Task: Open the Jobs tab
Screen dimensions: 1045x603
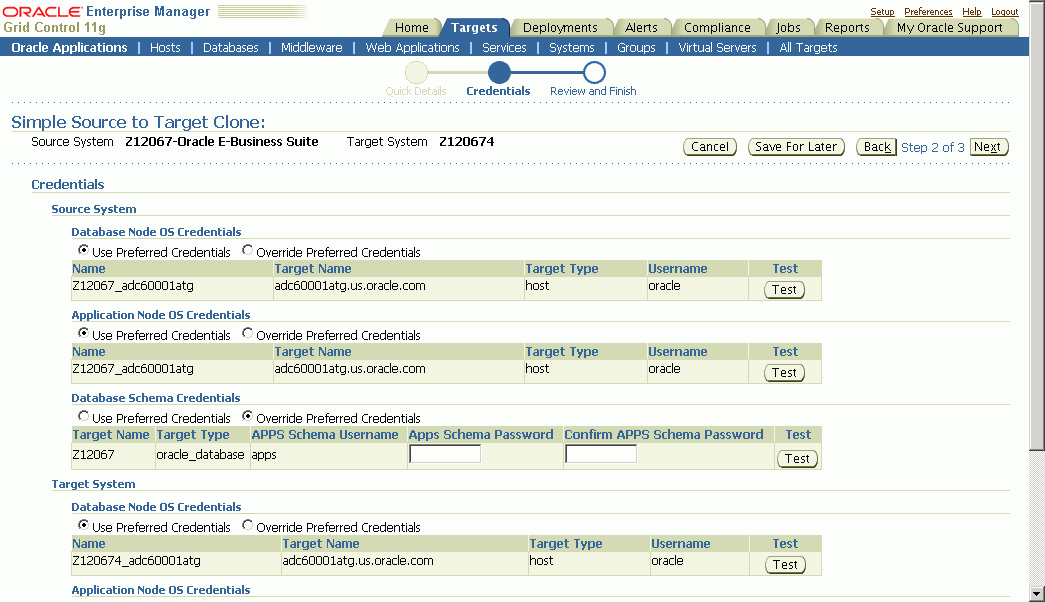Action: point(788,27)
